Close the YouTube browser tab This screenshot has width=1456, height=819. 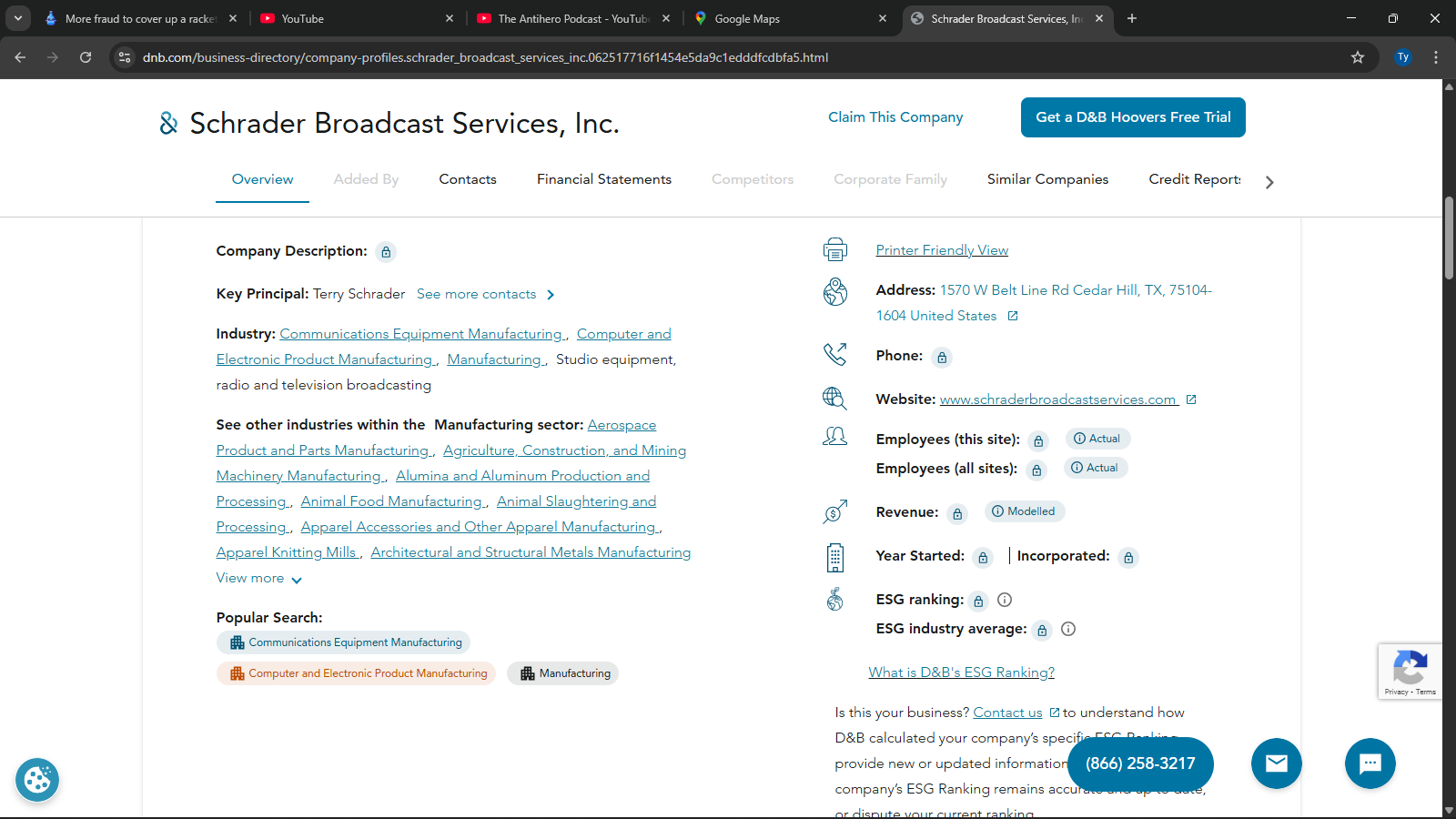(x=450, y=18)
